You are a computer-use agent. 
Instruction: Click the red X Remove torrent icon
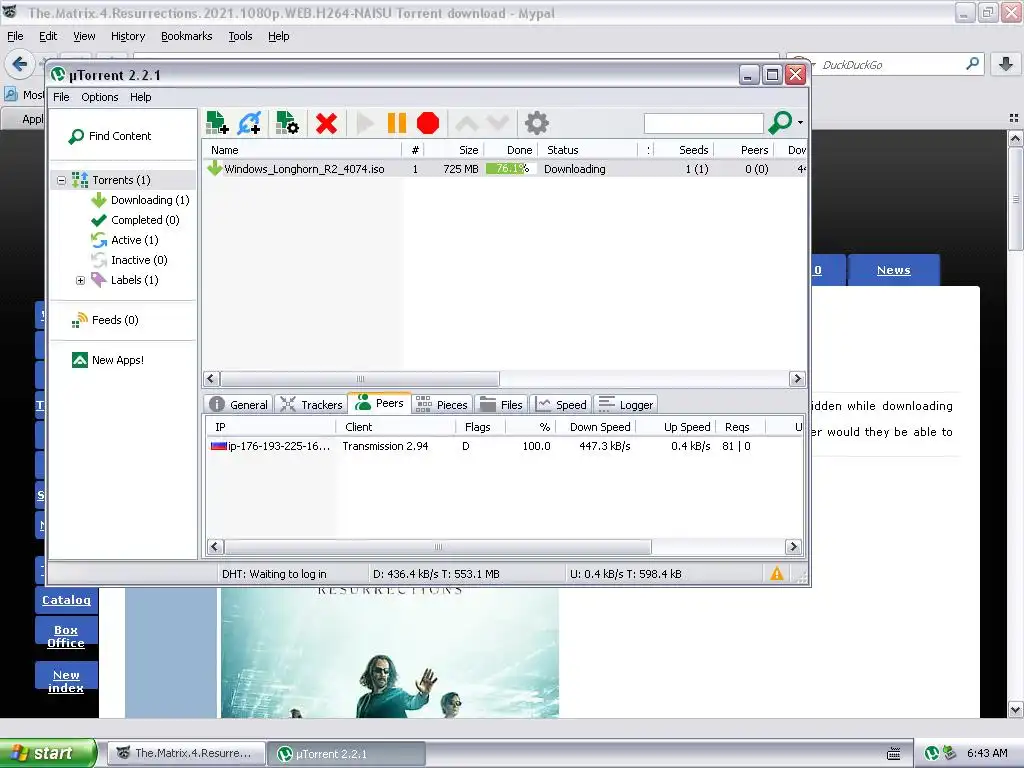tap(326, 123)
